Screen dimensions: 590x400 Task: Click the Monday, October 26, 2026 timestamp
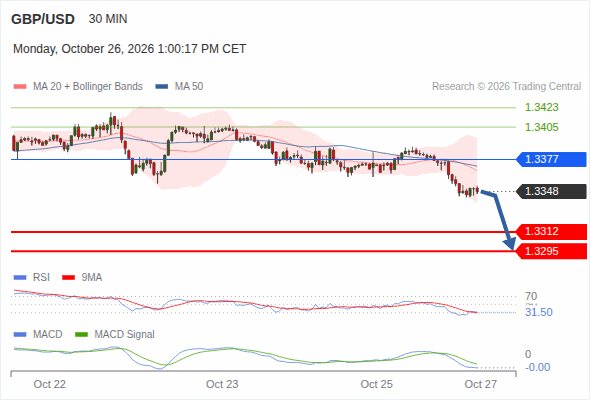pyautogui.click(x=129, y=49)
